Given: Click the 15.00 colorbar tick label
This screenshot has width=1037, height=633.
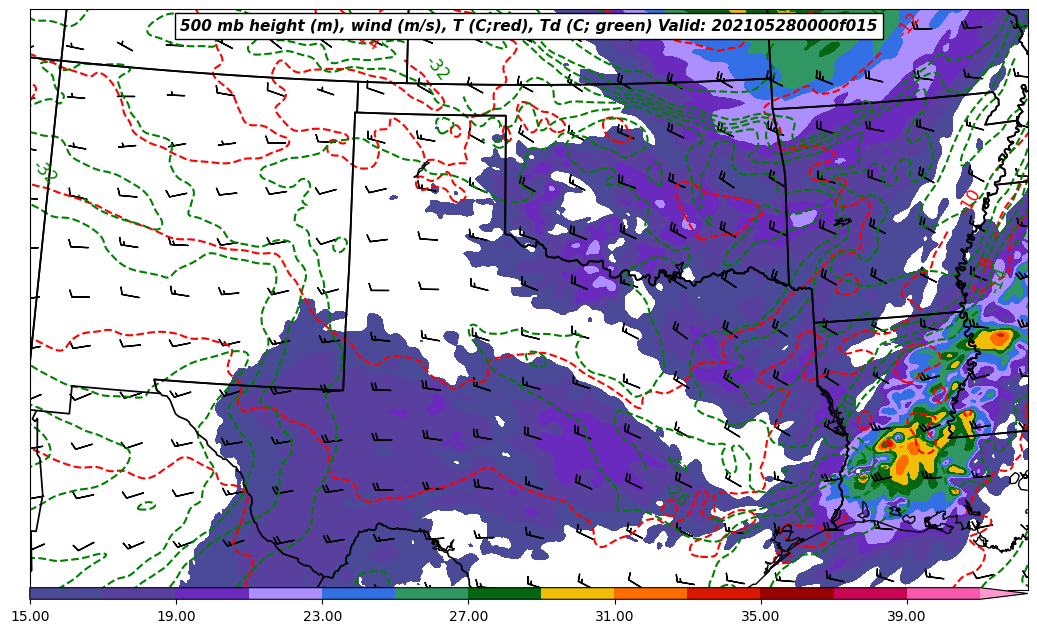Looking at the screenshot, I should coord(30,617).
